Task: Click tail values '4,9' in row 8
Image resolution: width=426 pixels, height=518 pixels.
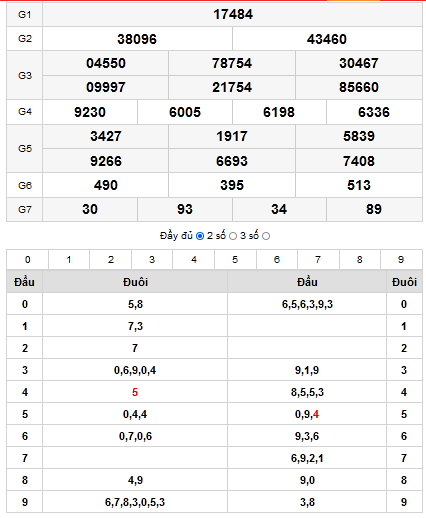Action: (x=135, y=480)
